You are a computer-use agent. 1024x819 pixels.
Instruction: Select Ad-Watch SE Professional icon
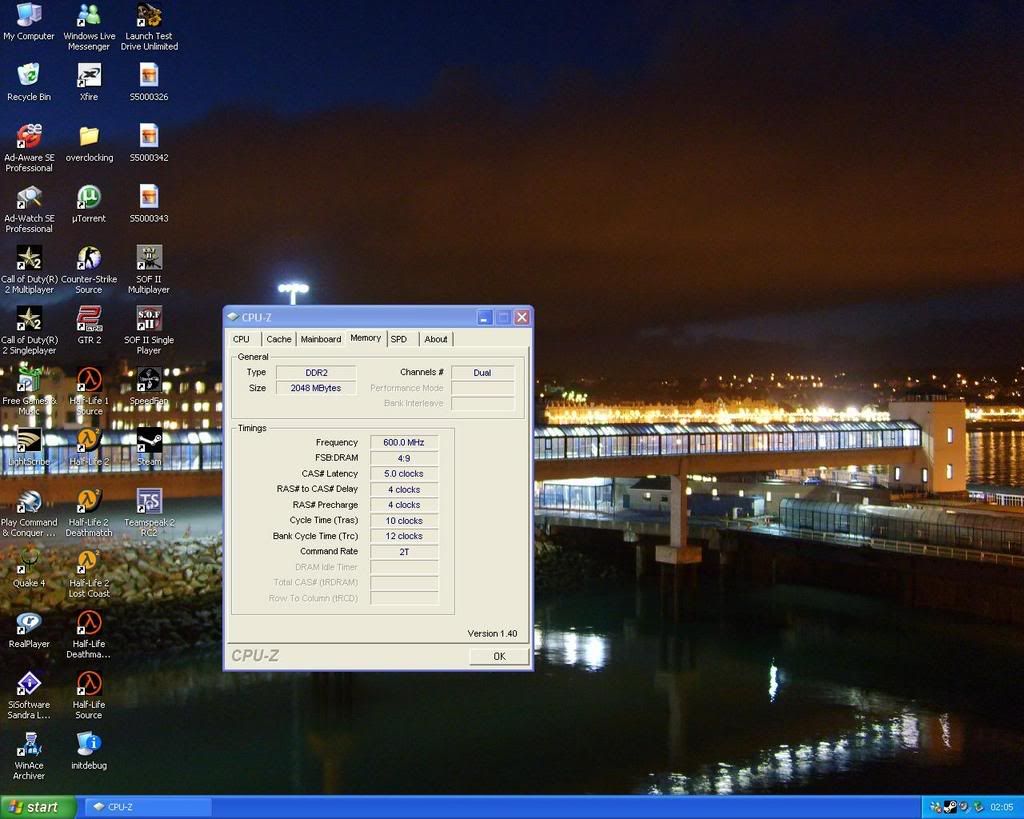click(29, 209)
